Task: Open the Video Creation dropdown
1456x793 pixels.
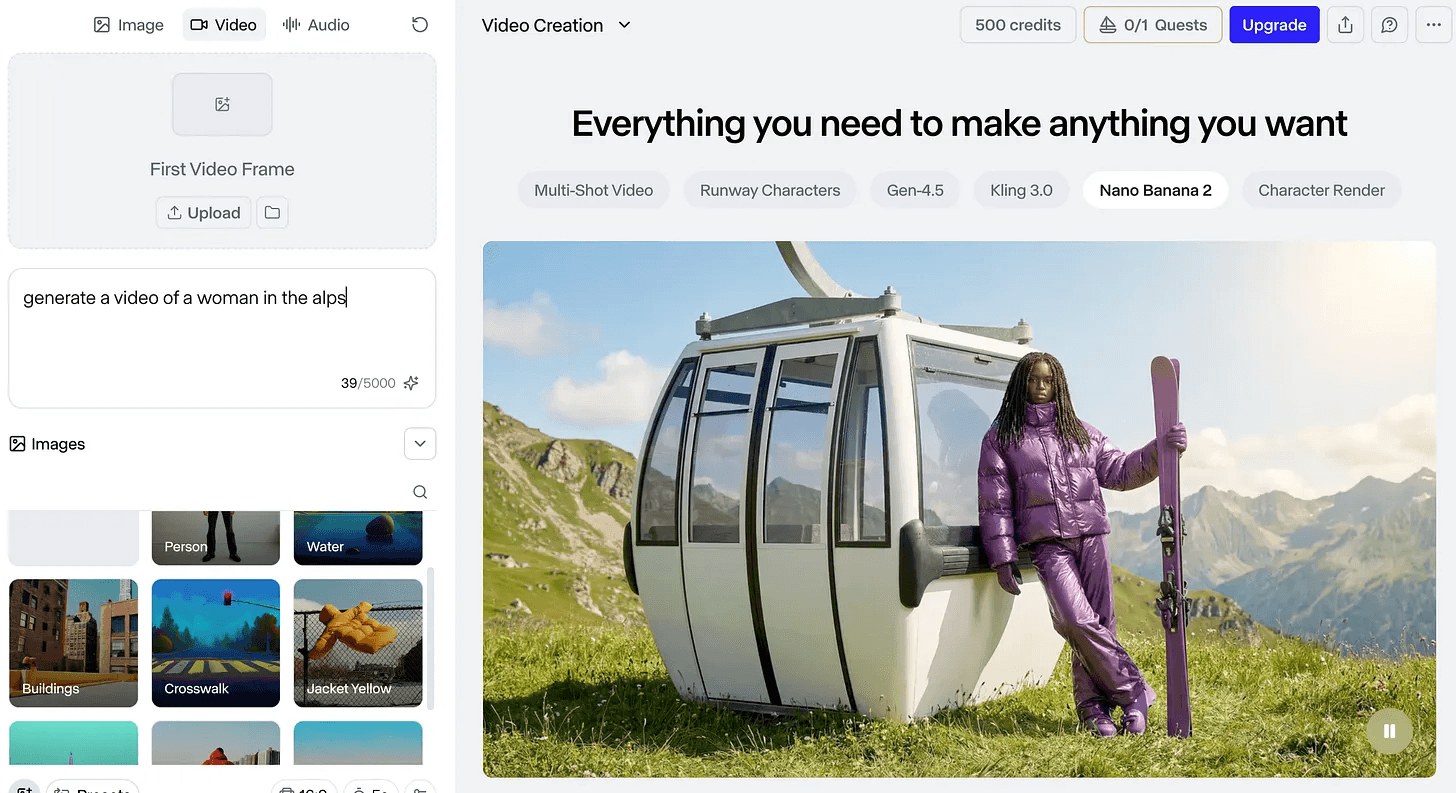Action: 556,25
